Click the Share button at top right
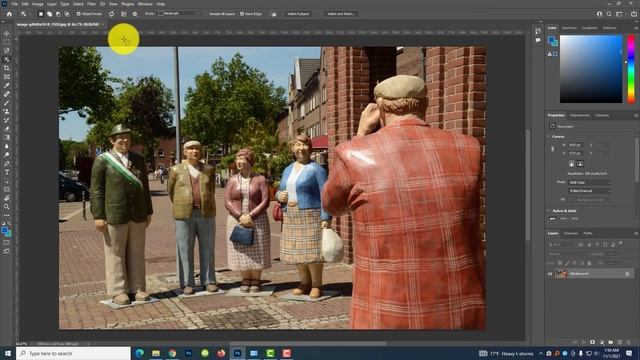This screenshot has width=640, height=360. (x=633, y=14)
